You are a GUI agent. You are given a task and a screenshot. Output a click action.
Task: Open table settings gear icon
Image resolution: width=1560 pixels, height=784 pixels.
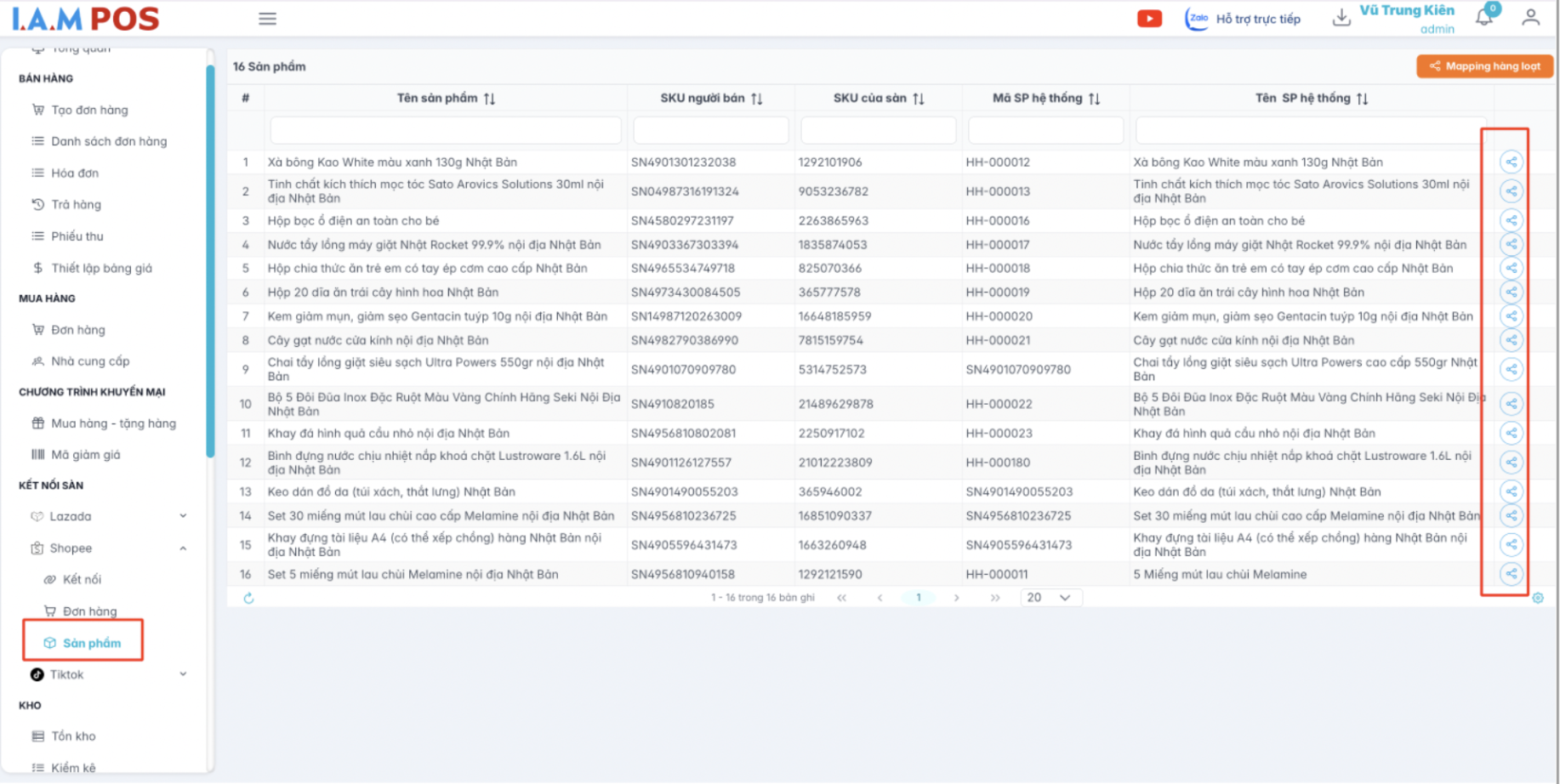click(1538, 598)
